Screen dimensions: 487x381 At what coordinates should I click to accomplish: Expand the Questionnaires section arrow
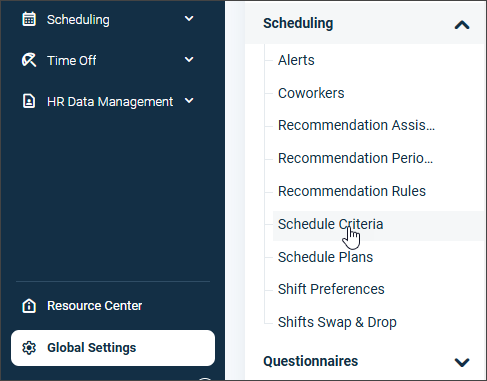(462, 362)
